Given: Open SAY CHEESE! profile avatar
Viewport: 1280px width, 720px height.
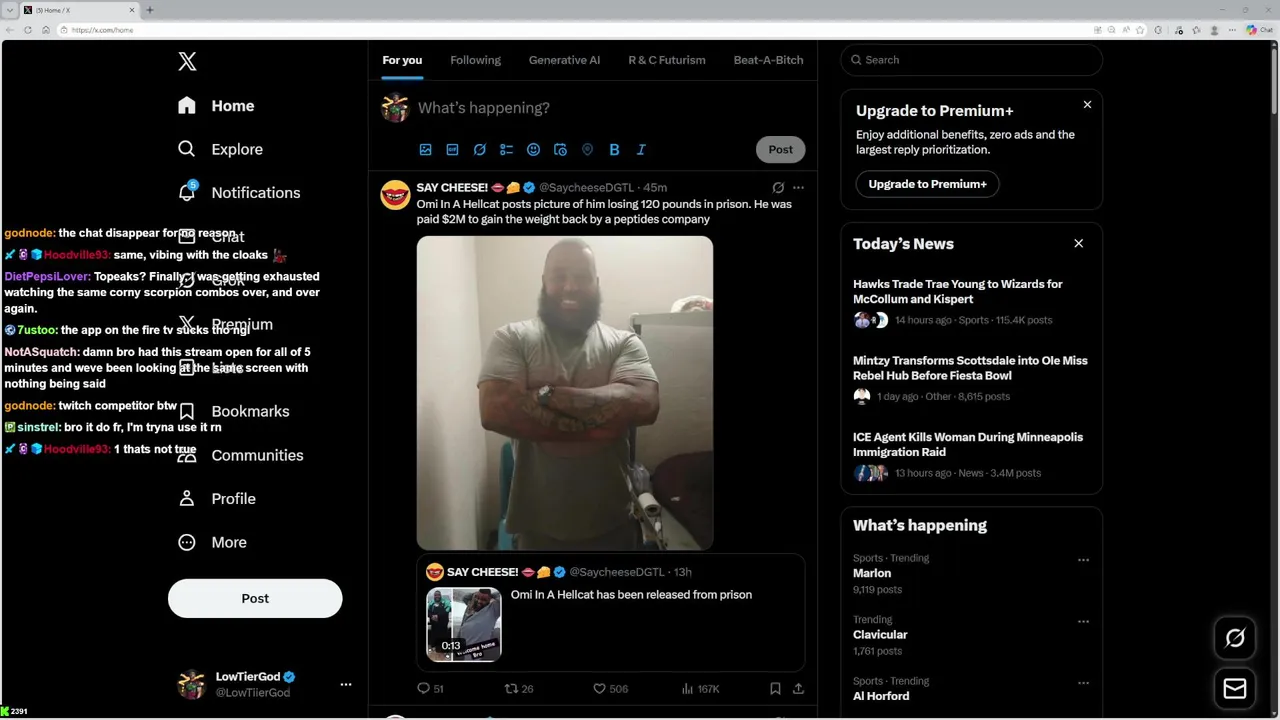Looking at the screenshot, I should (395, 195).
